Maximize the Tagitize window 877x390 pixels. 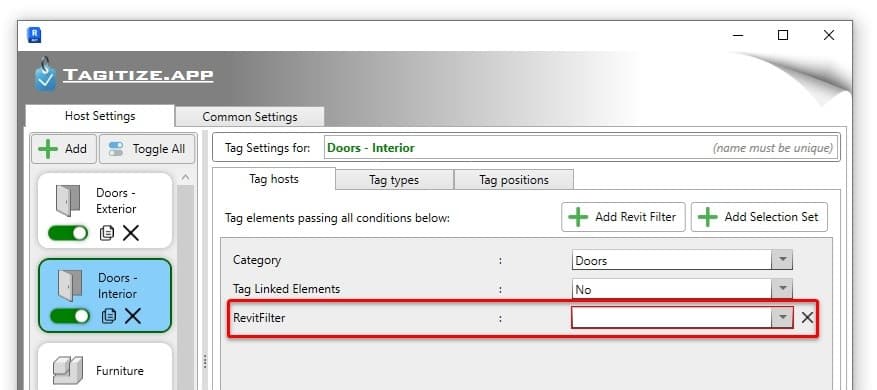(783, 35)
